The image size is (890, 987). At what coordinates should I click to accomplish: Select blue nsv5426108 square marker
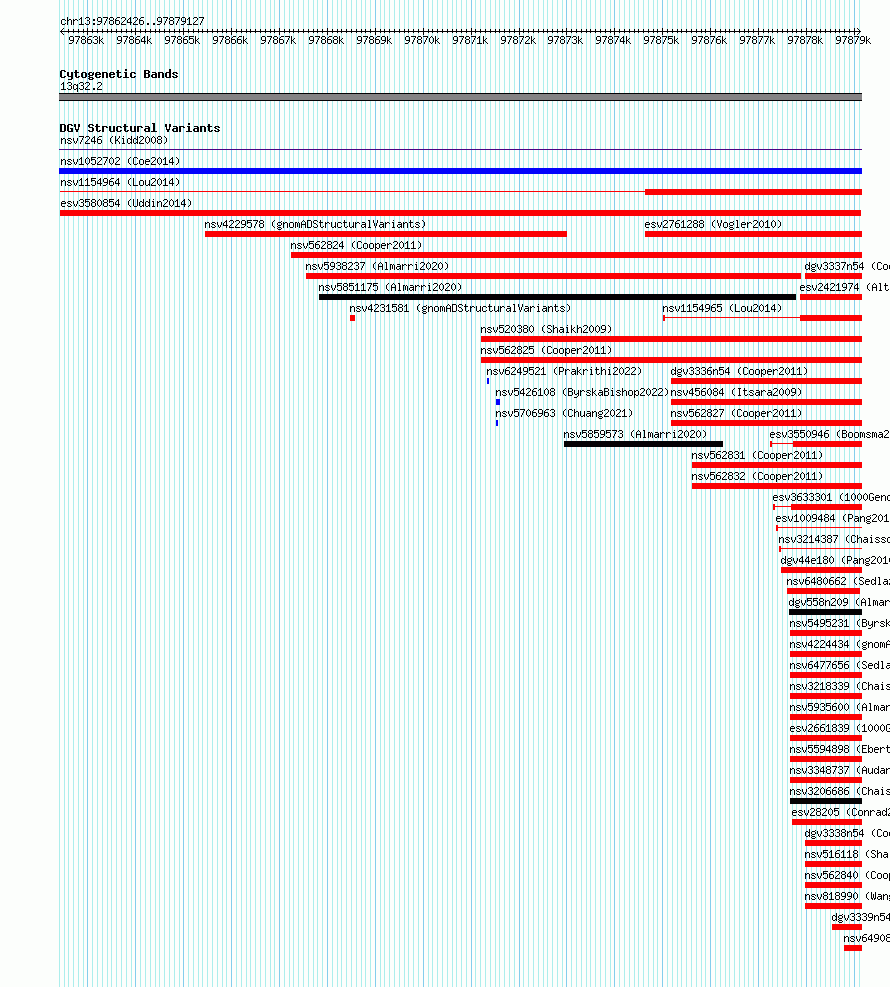pos(498,402)
